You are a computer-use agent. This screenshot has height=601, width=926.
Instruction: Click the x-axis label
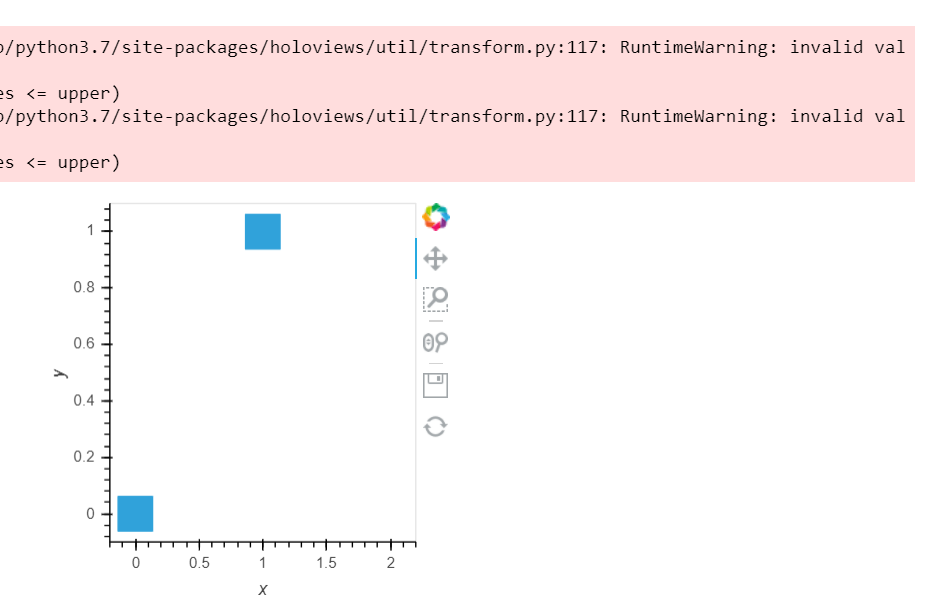(x=262, y=589)
